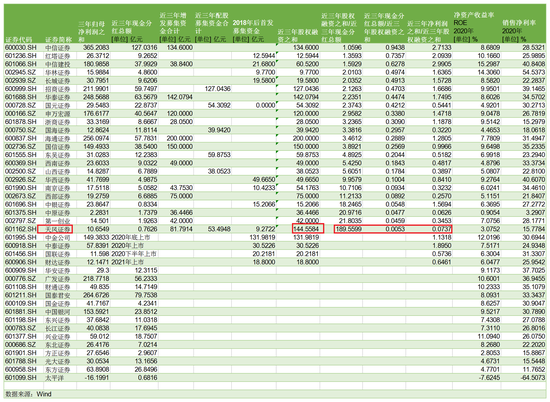Select code cell 002926.SZ
This screenshot has width=550, height=402.
coord(21,179)
